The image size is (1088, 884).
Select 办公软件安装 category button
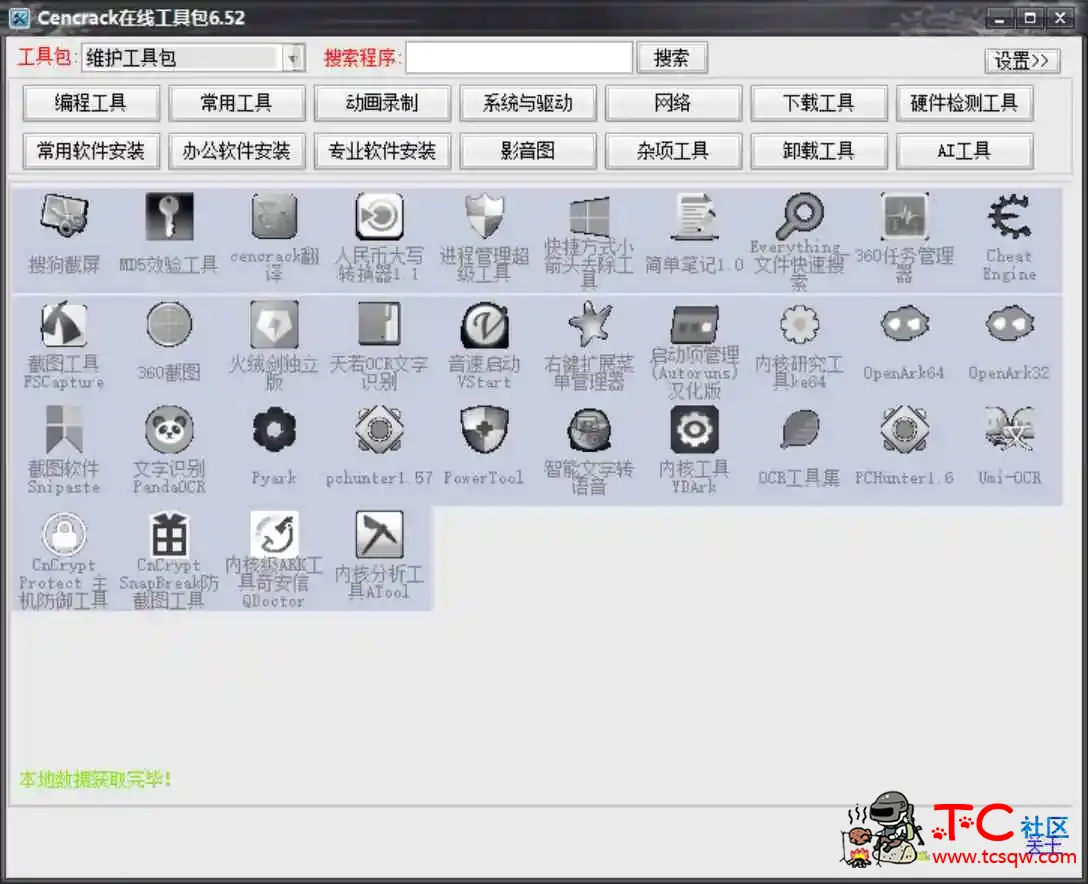coord(237,151)
